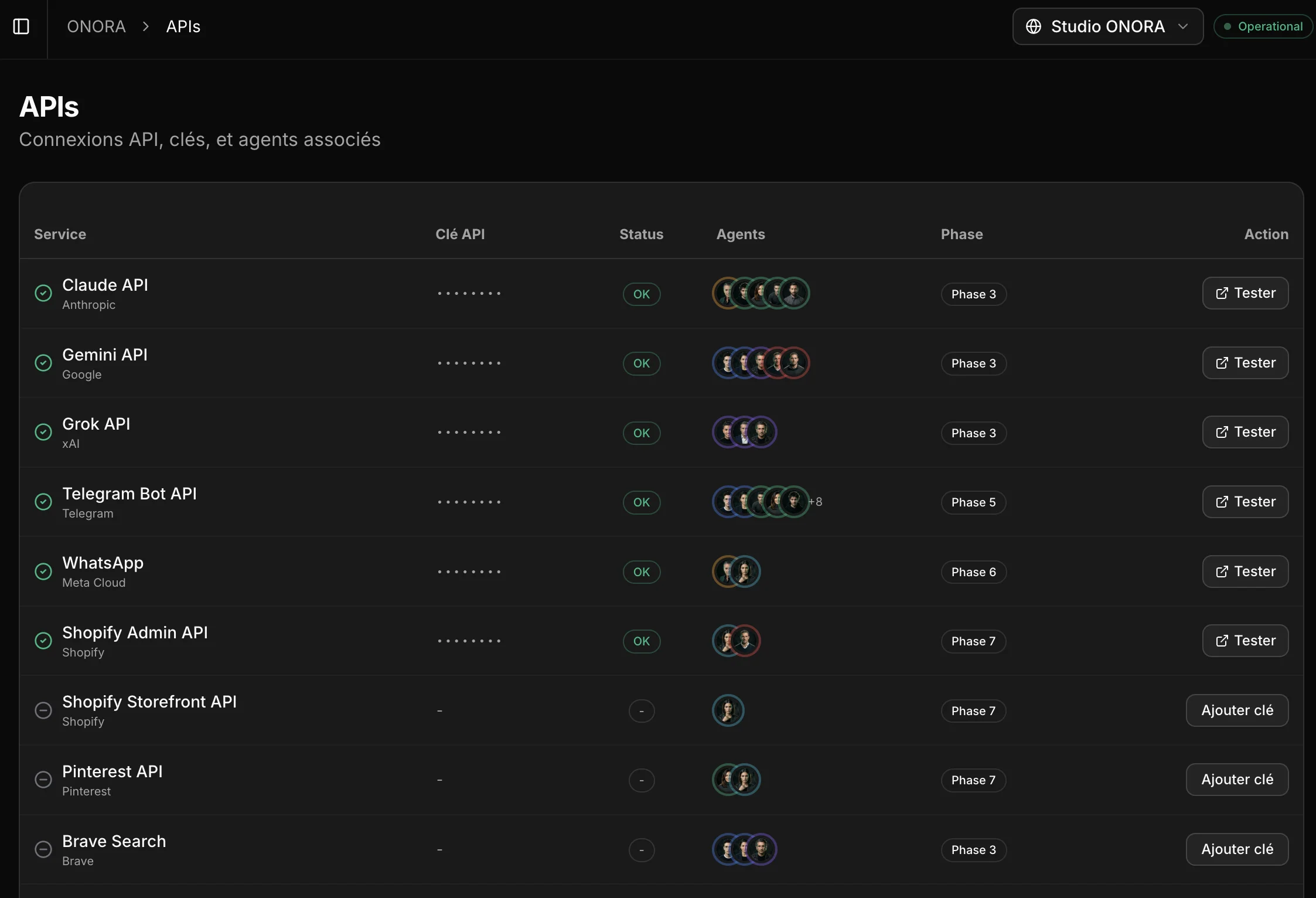Sort by the Service column header
The width and height of the screenshot is (1316, 898).
click(60, 234)
